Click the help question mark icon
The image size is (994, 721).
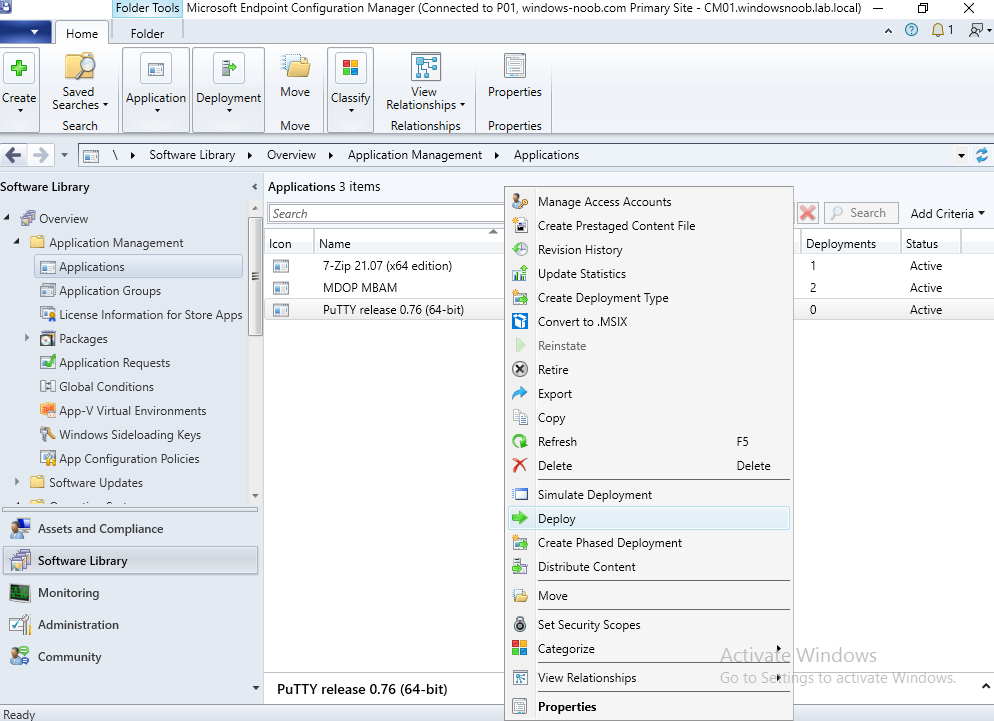[911, 30]
